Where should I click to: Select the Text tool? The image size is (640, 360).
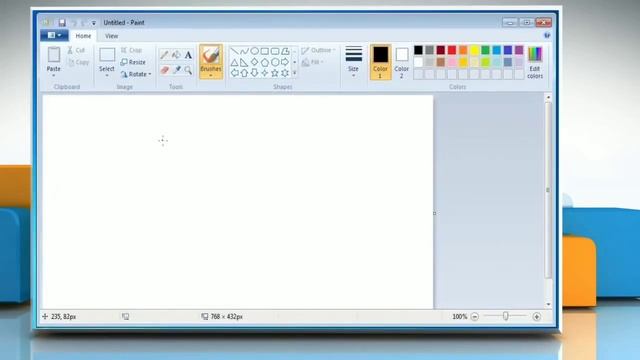coord(188,55)
